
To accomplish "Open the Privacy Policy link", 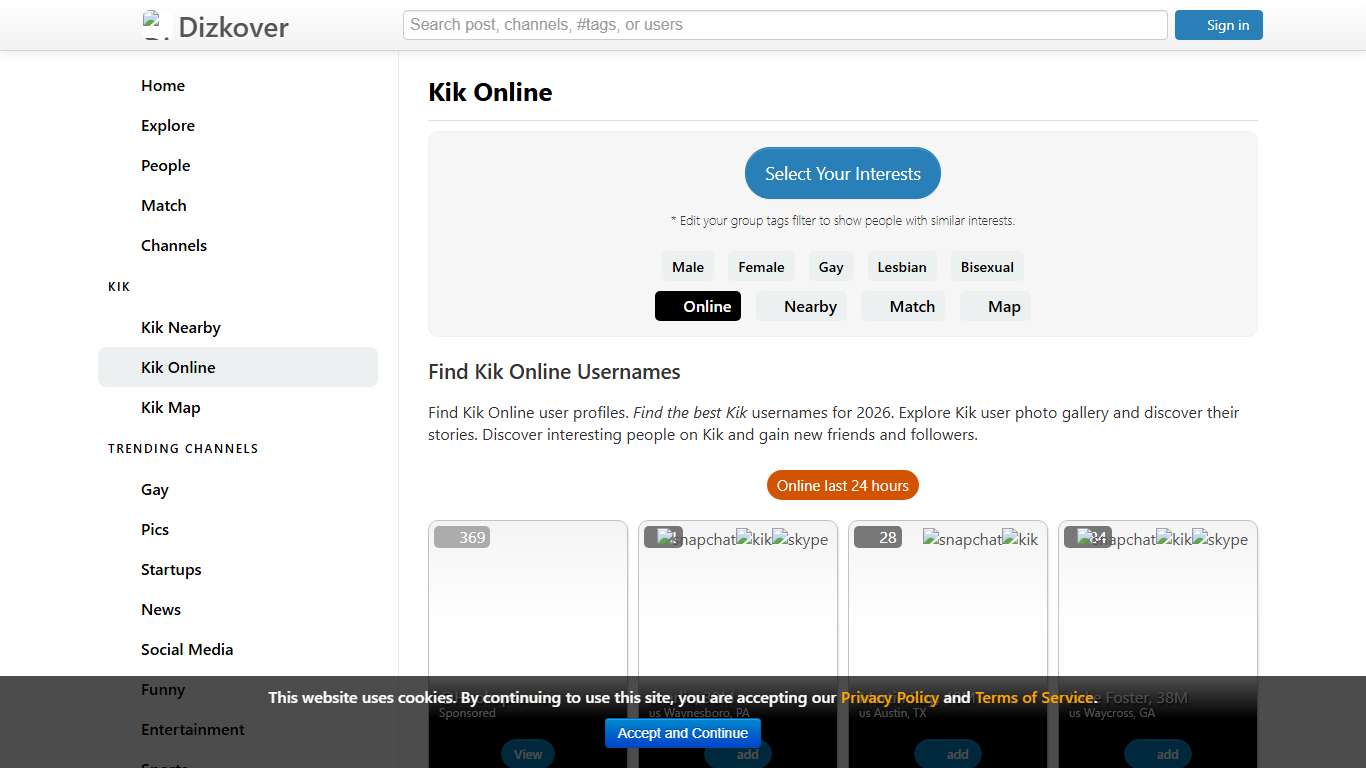I will [889, 697].
